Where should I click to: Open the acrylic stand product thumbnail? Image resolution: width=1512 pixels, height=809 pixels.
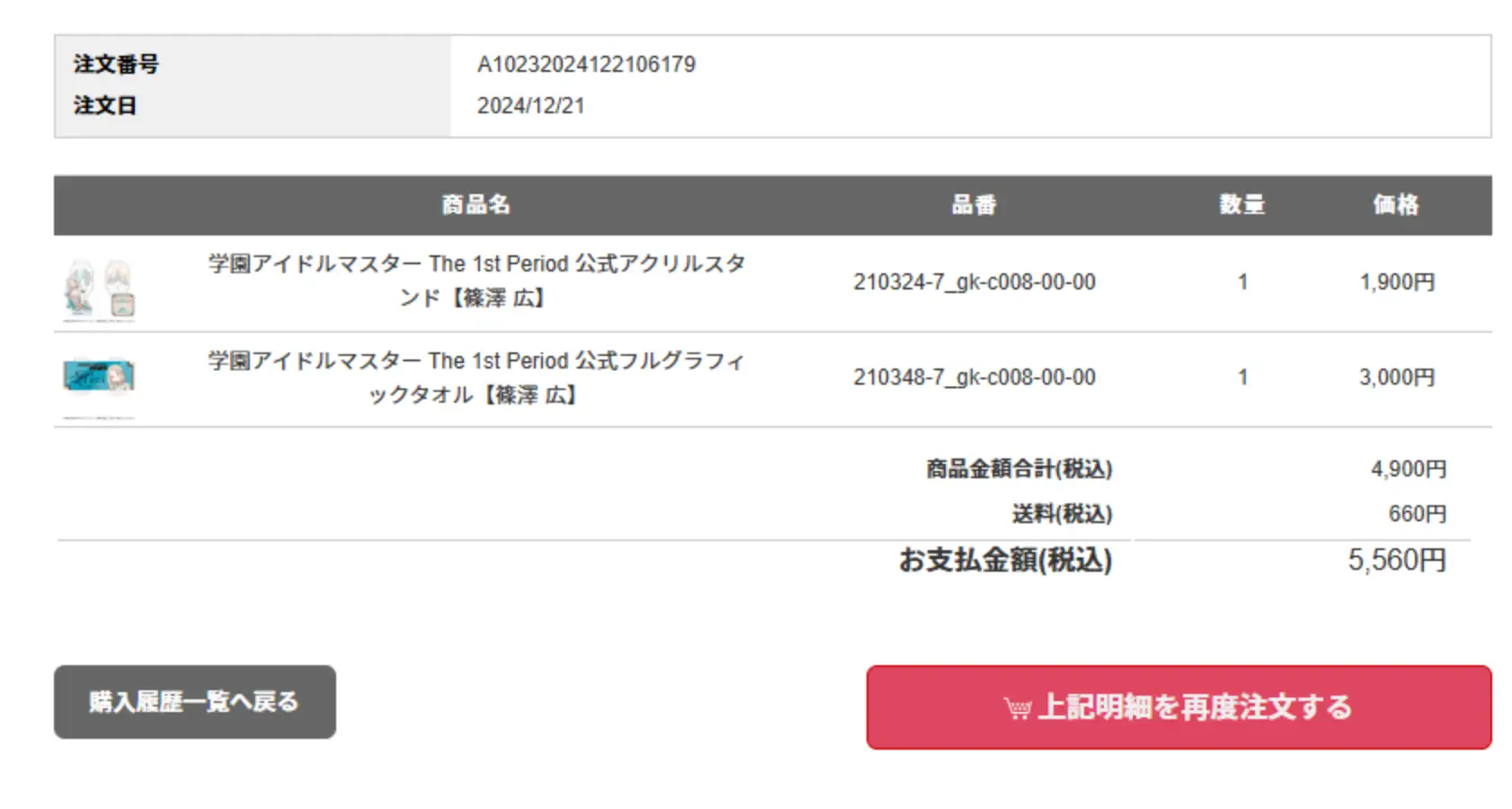tap(99, 289)
